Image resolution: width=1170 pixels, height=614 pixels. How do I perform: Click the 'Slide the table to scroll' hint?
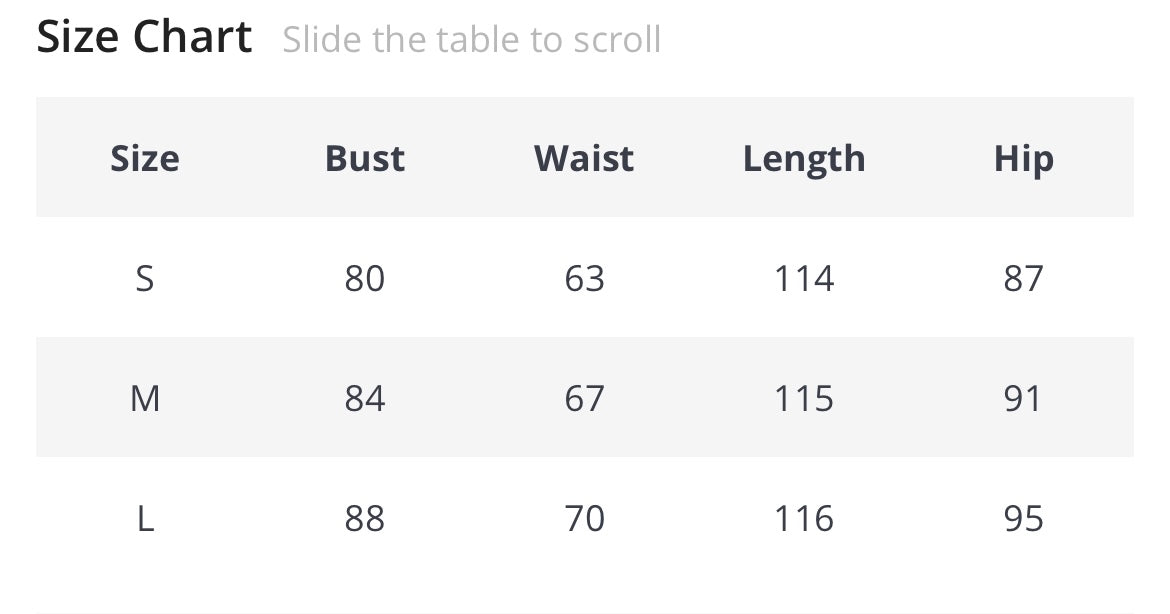coord(471,40)
